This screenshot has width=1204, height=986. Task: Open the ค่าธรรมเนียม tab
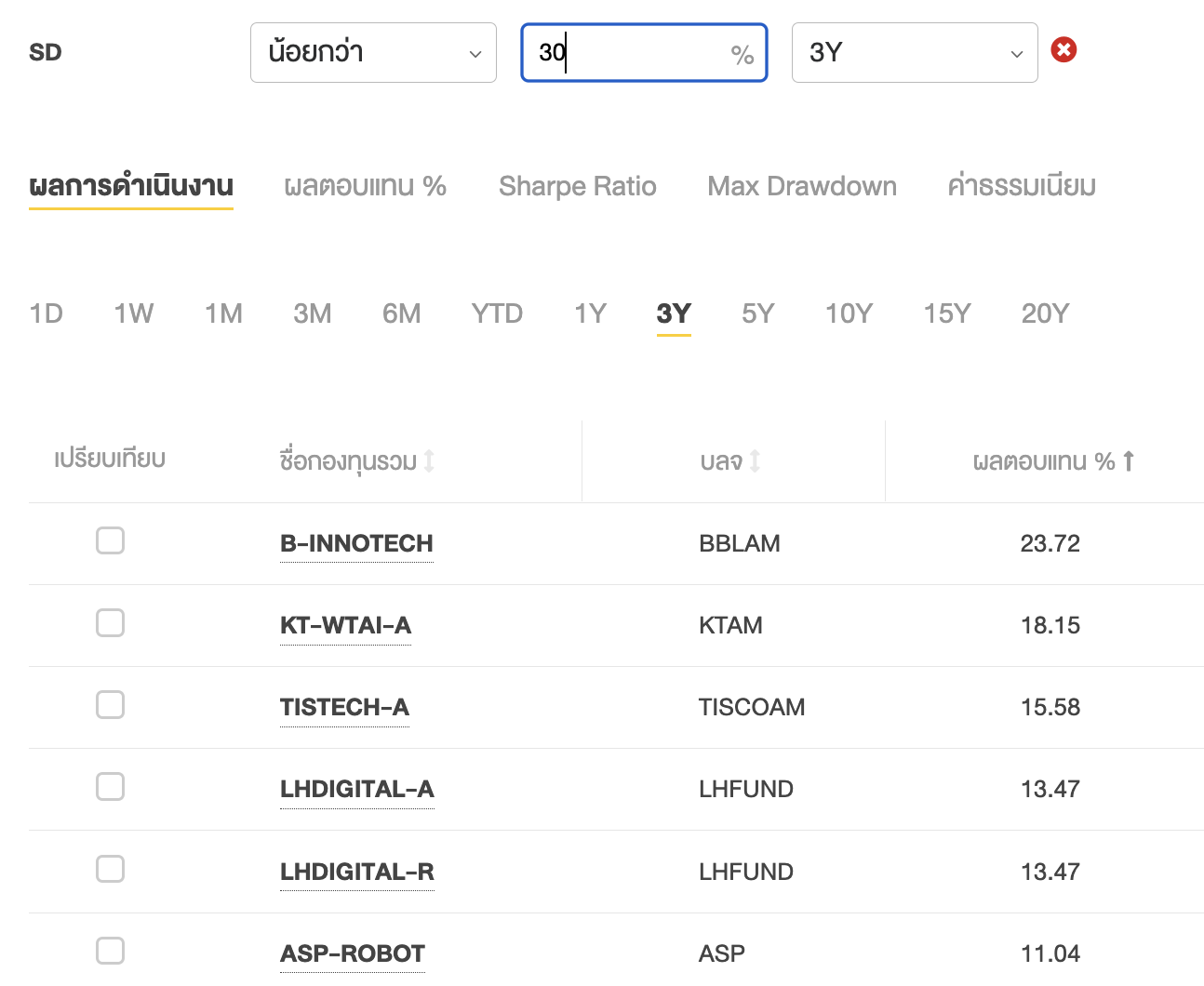point(1022,186)
